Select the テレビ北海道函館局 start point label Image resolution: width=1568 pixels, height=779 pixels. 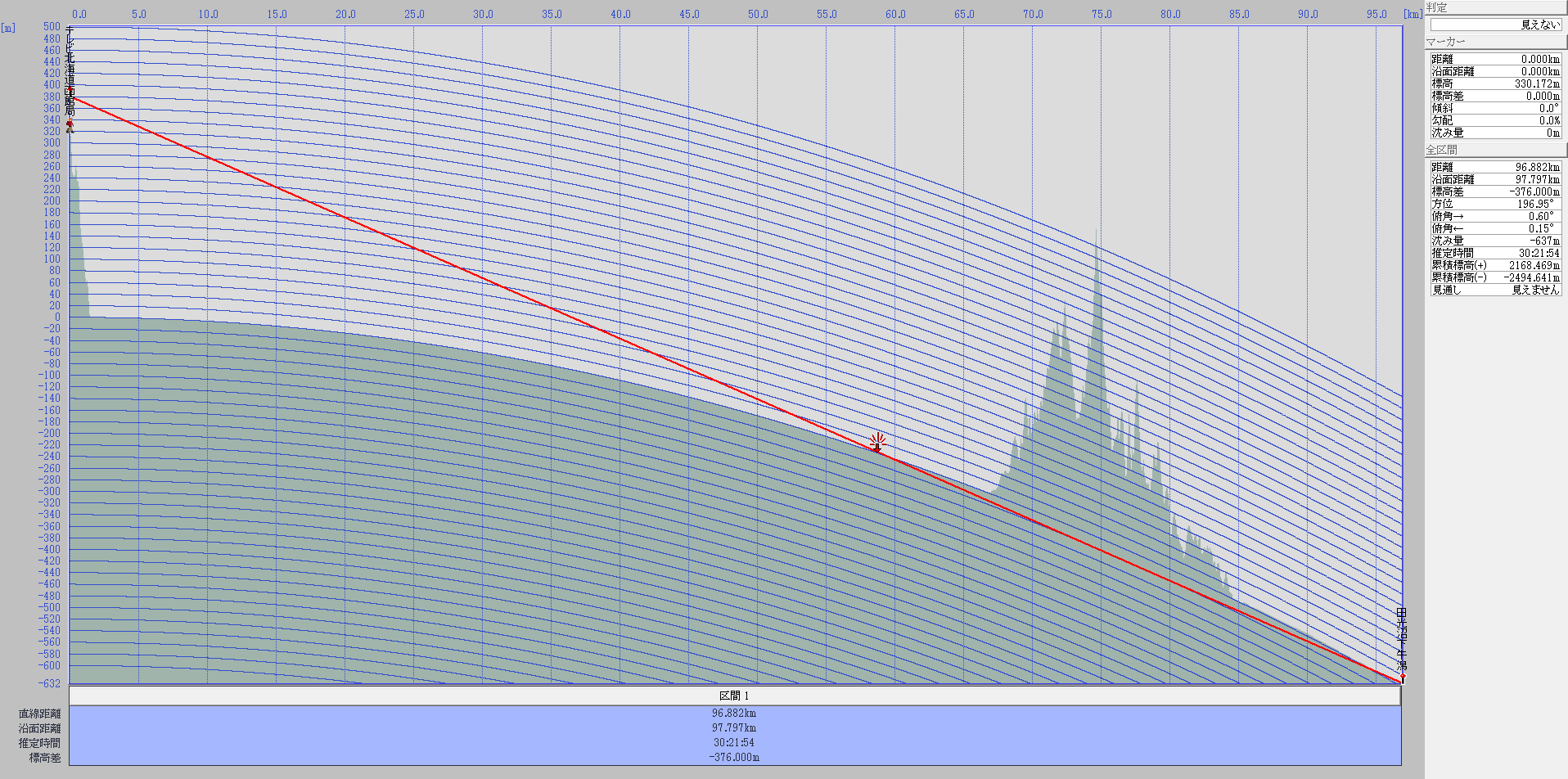pos(70,72)
